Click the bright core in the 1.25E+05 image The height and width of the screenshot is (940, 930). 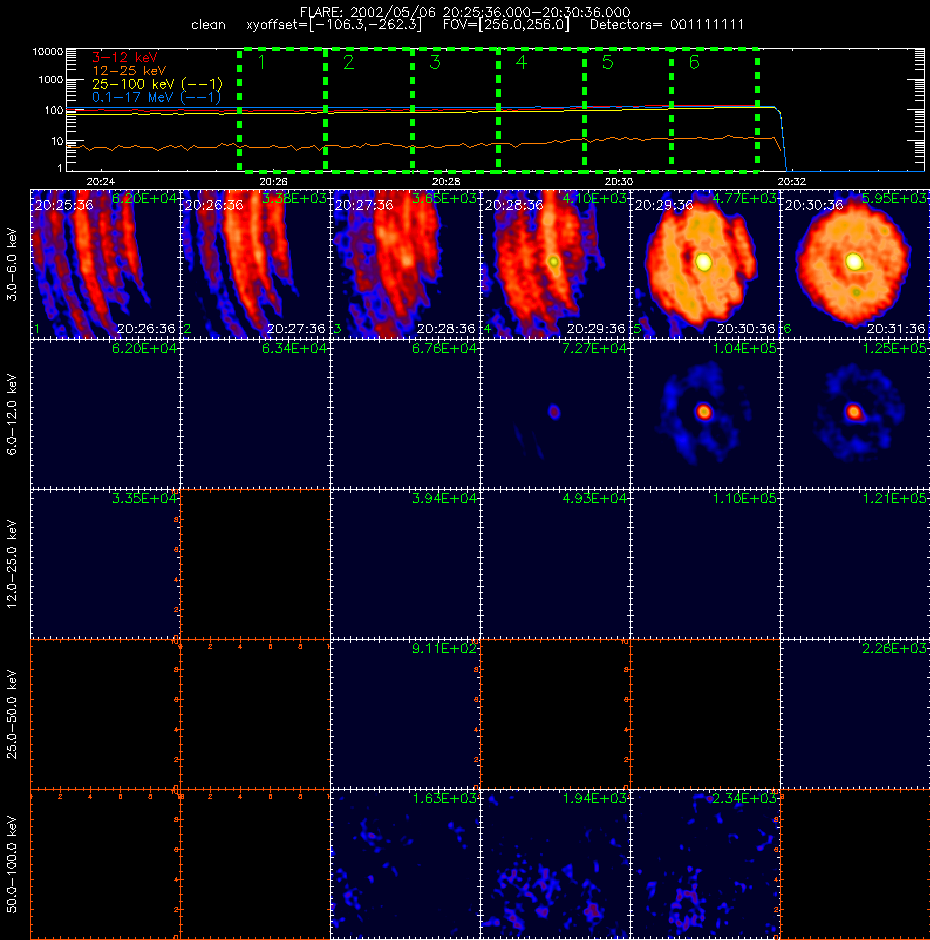[854, 412]
